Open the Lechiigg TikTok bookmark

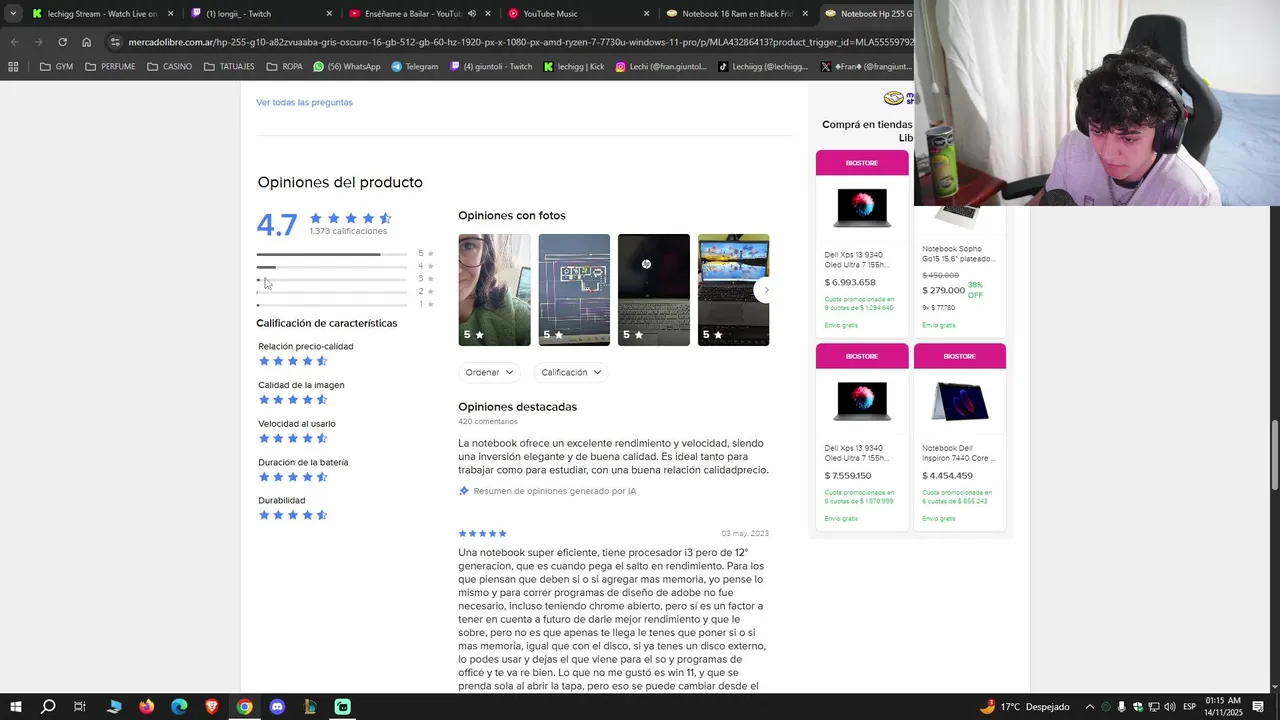click(x=763, y=67)
